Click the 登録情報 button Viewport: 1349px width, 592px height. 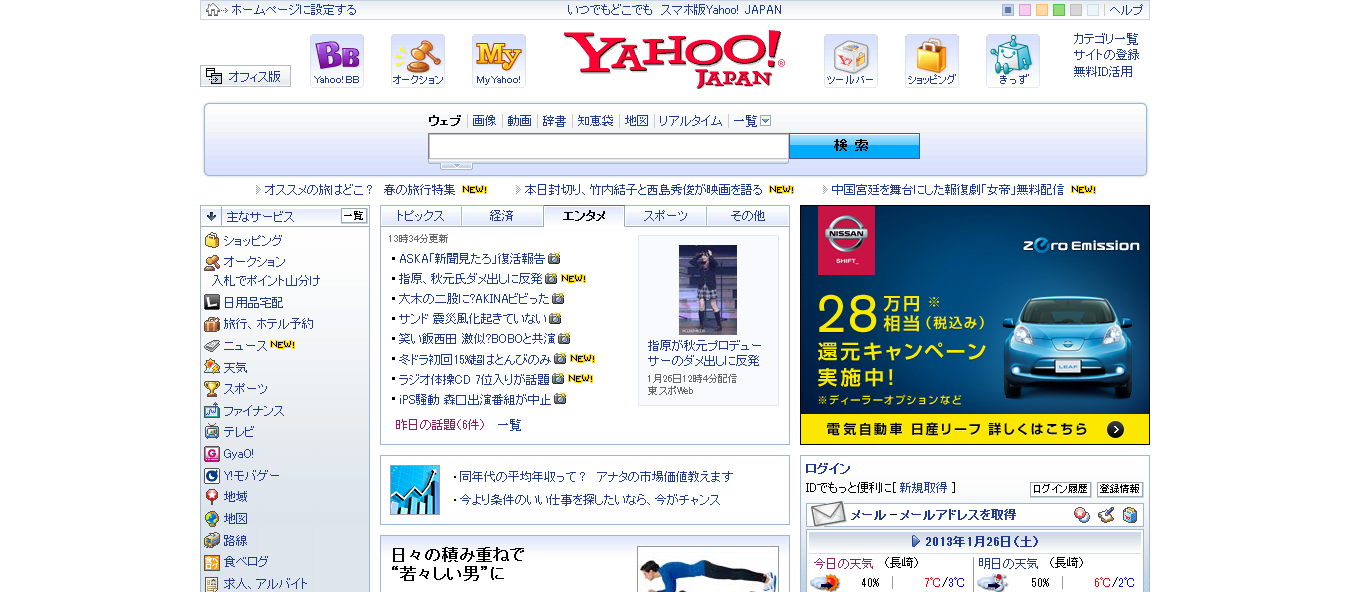pos(1120,489)
